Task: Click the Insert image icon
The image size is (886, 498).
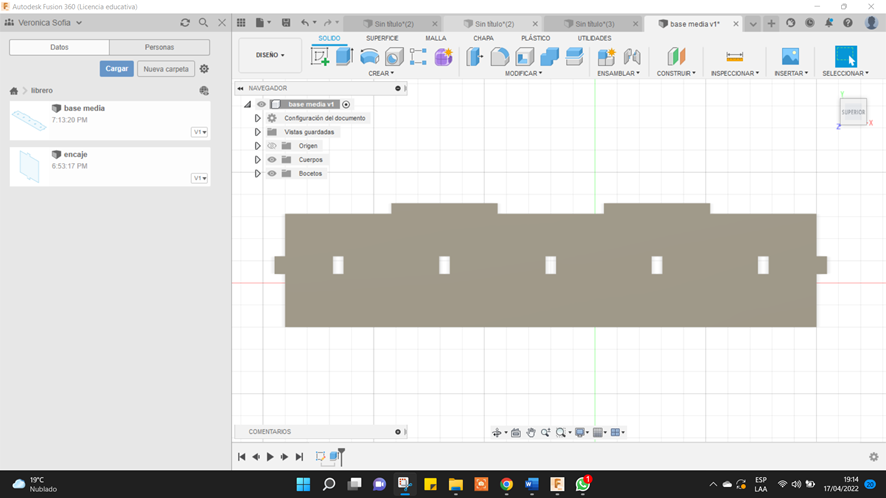Action: pyautogui.click(x=791, y=57)
